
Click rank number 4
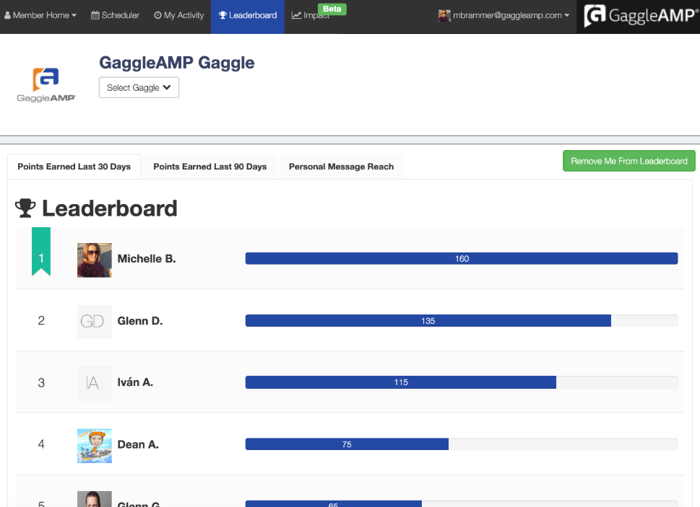(41, 444)
